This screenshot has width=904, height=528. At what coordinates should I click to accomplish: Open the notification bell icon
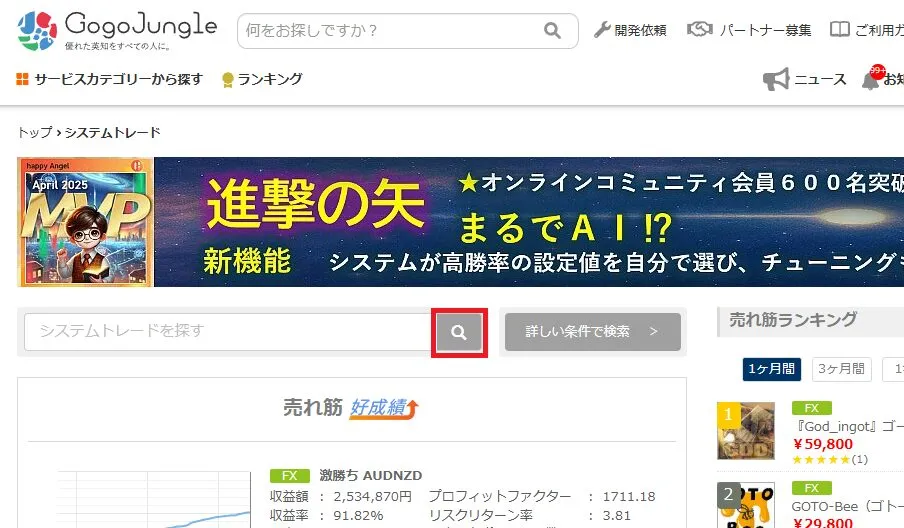tap(870, 80)
